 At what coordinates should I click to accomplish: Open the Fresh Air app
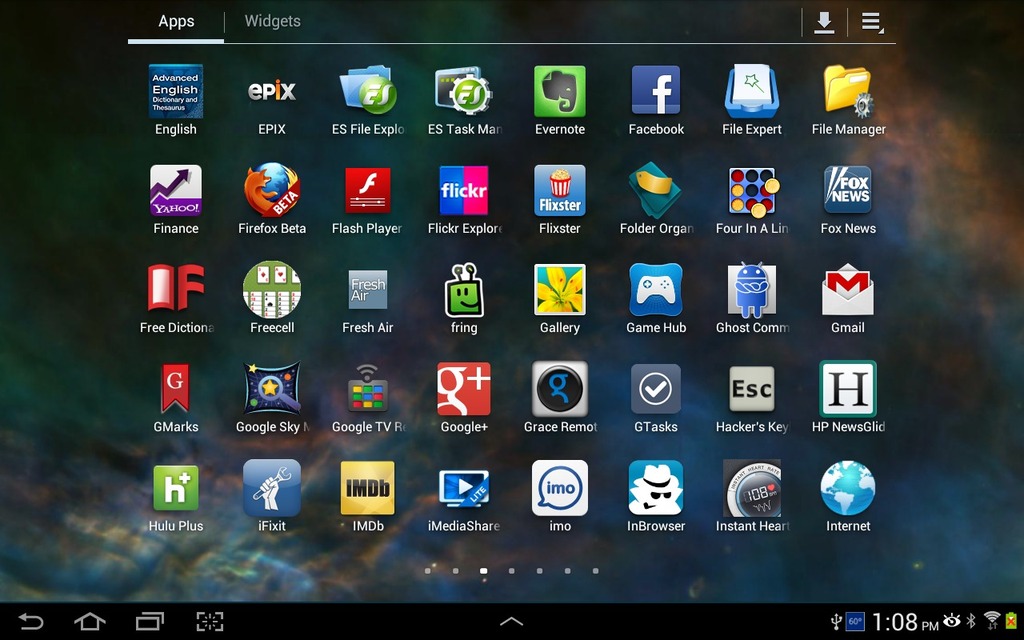coord(368,290)
